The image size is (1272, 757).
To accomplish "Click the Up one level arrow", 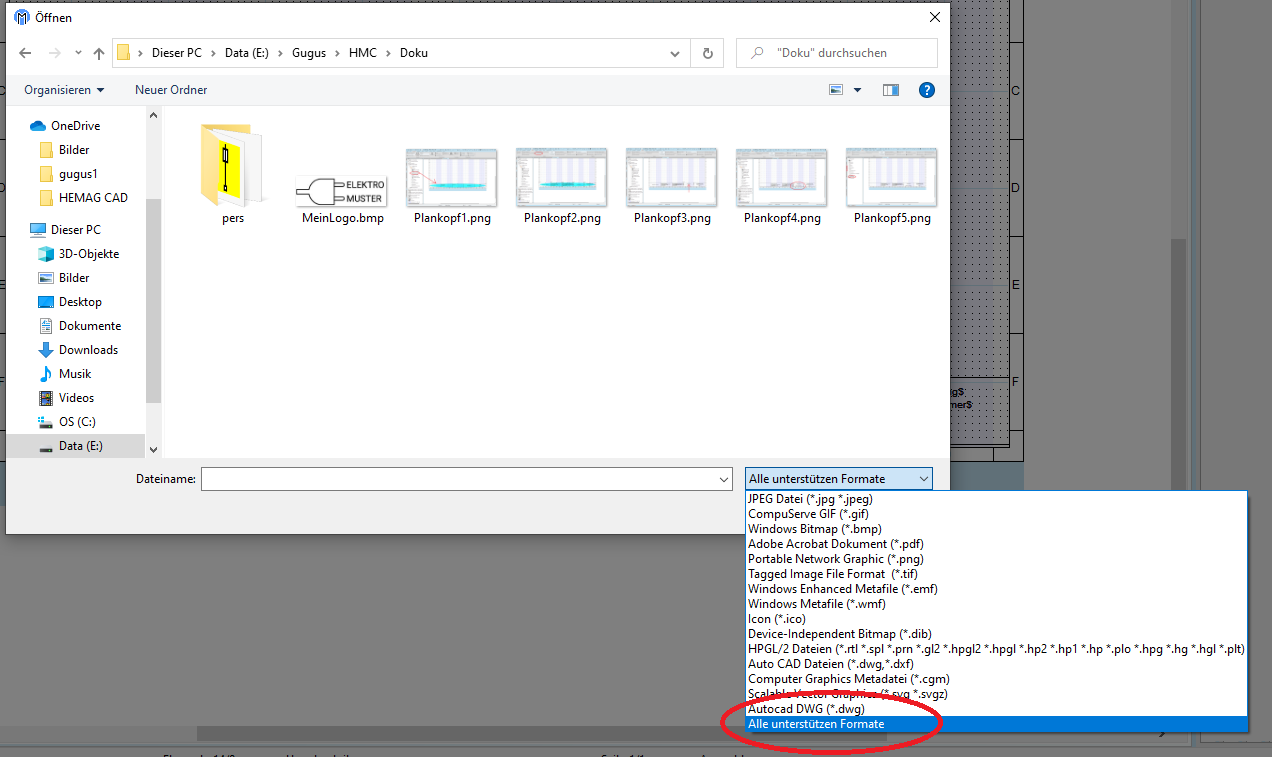I will (x=99, y=53).
